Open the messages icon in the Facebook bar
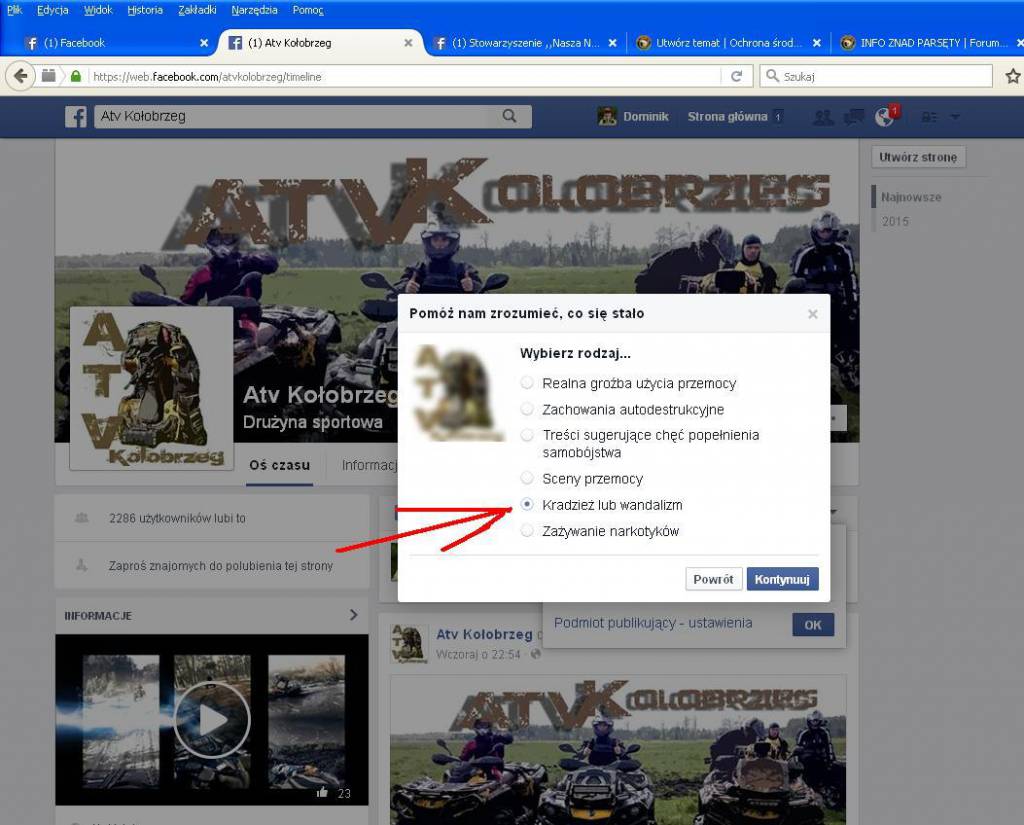The height and width of the screenshot is (825, 1024). coord(854,117)
